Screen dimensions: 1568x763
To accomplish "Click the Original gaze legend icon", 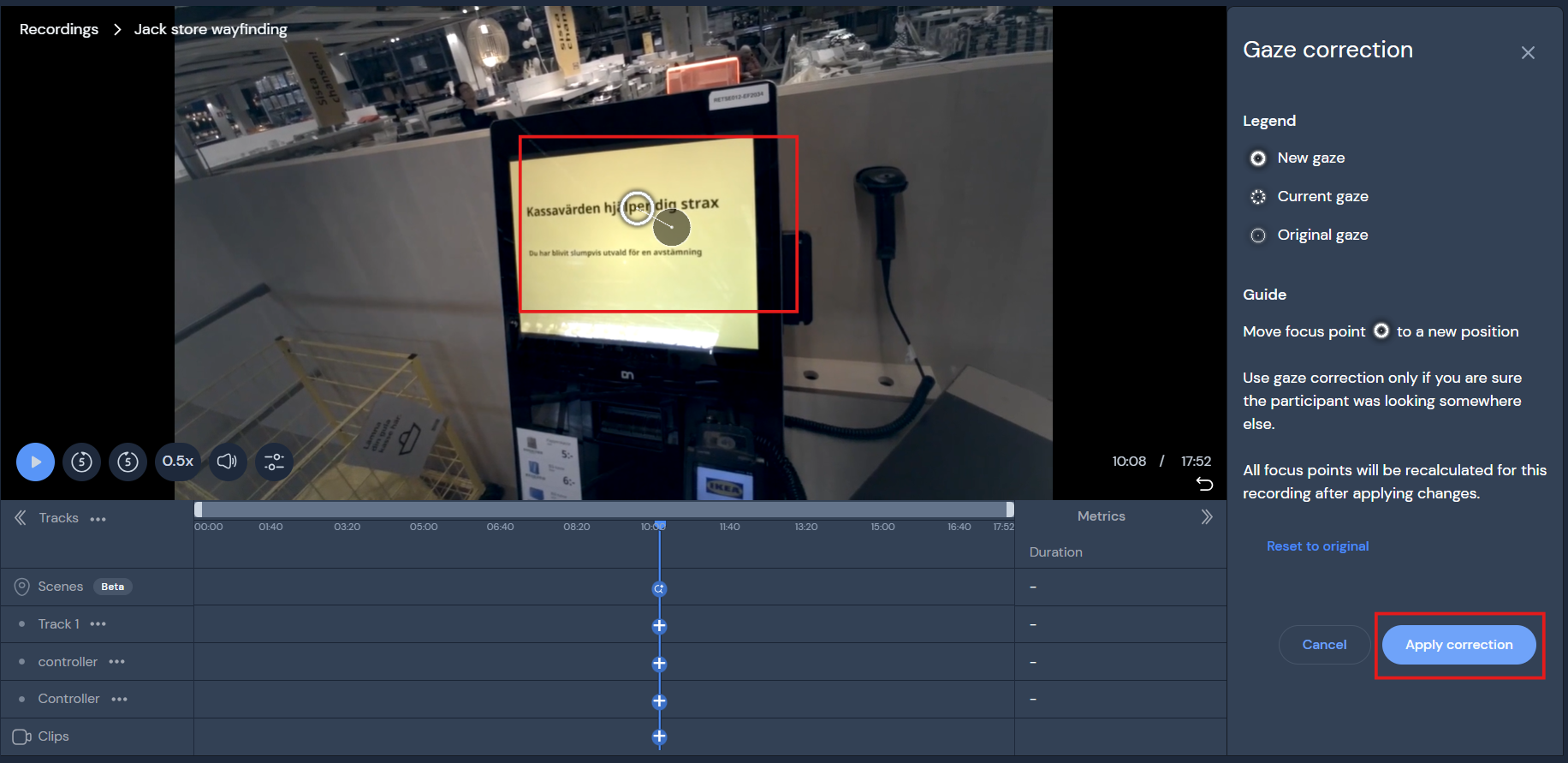I will 1258,235.
